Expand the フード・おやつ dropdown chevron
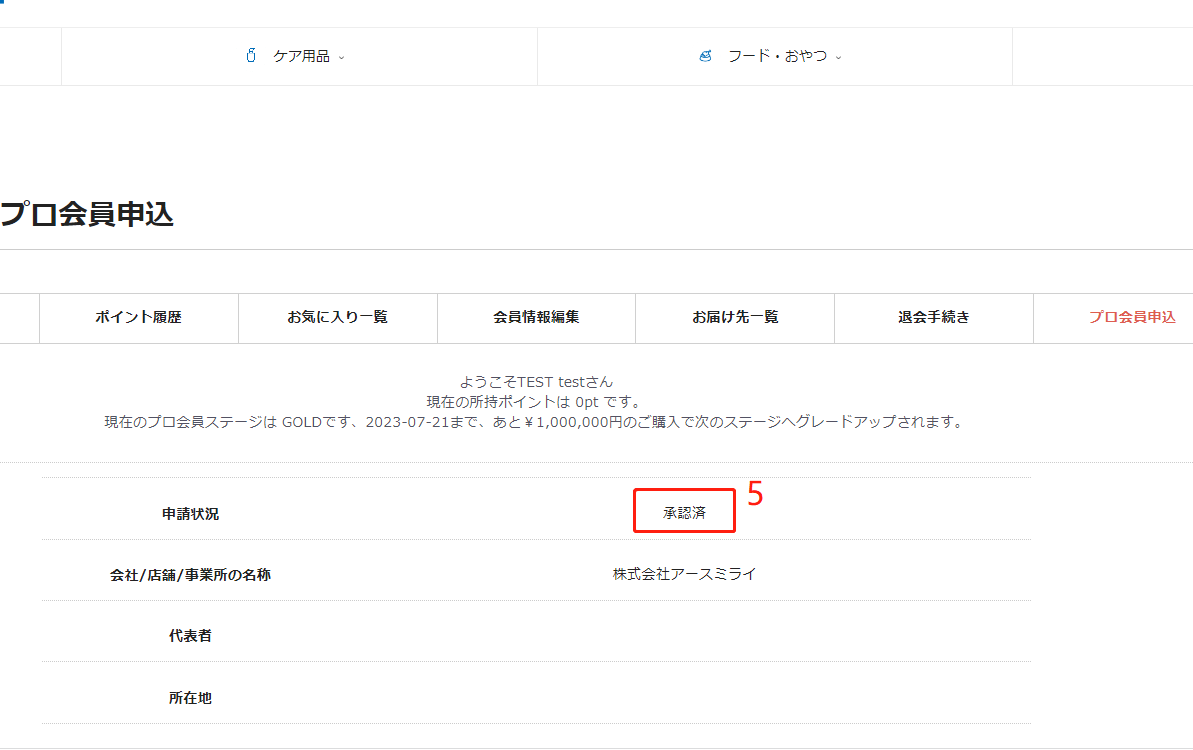Viewport: 1193px width, 750px height. coord(838,57)
